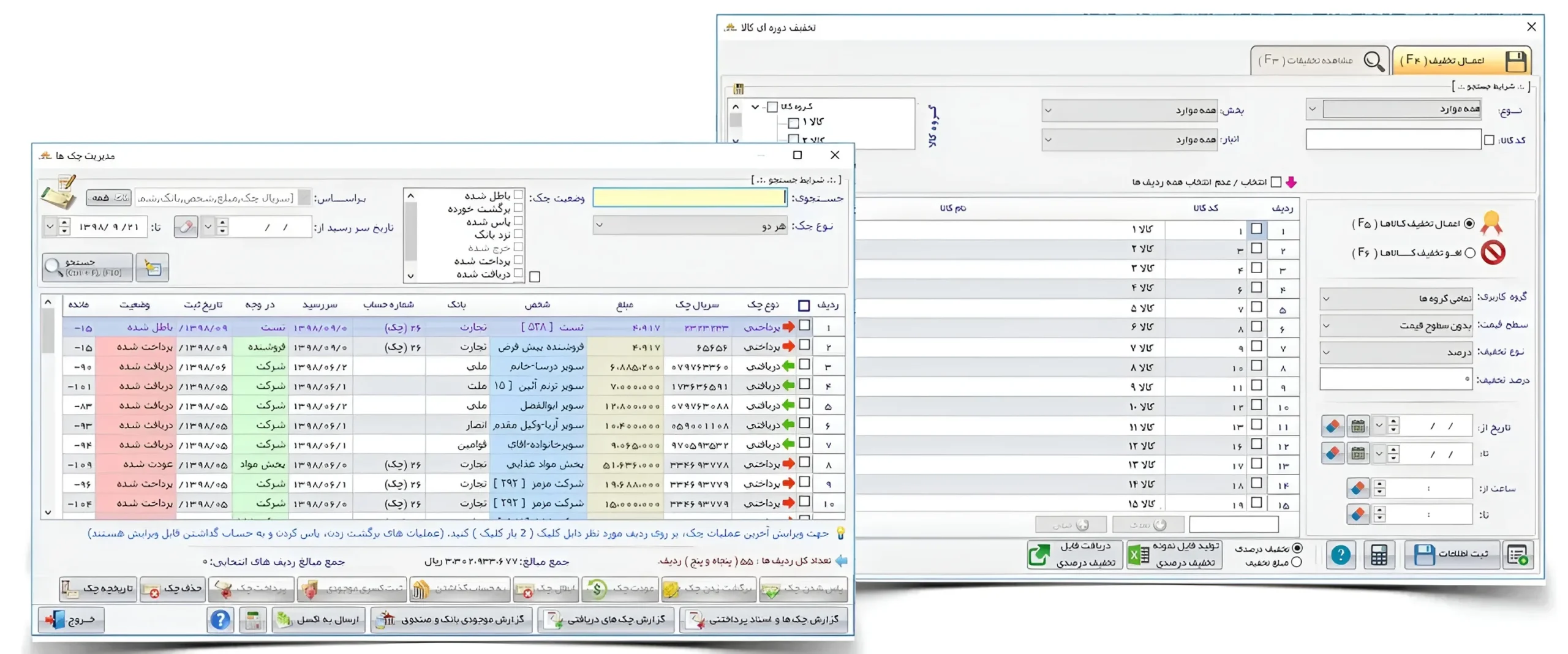Screen dimensions: 1568x654
Task: Click the search (جستجو) magnifier button
Action: (x=87, y=267)
